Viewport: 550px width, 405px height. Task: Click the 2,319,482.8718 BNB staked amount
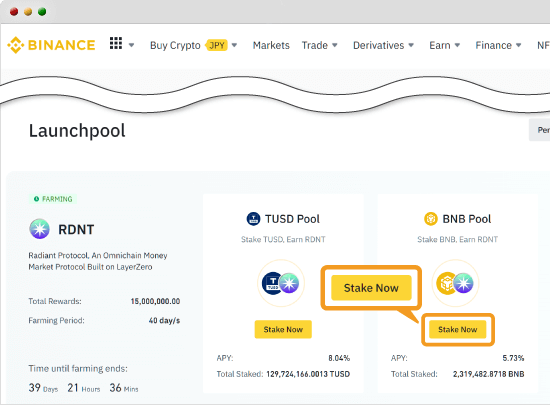[x=488, y=374]
